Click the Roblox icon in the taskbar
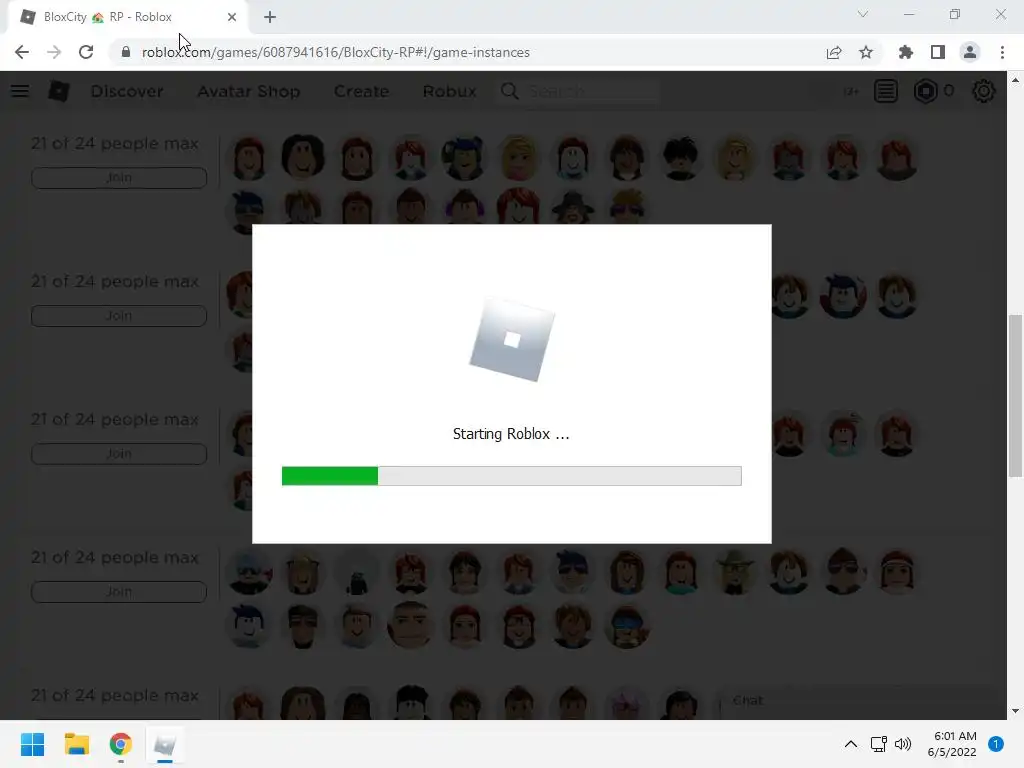 165,744
